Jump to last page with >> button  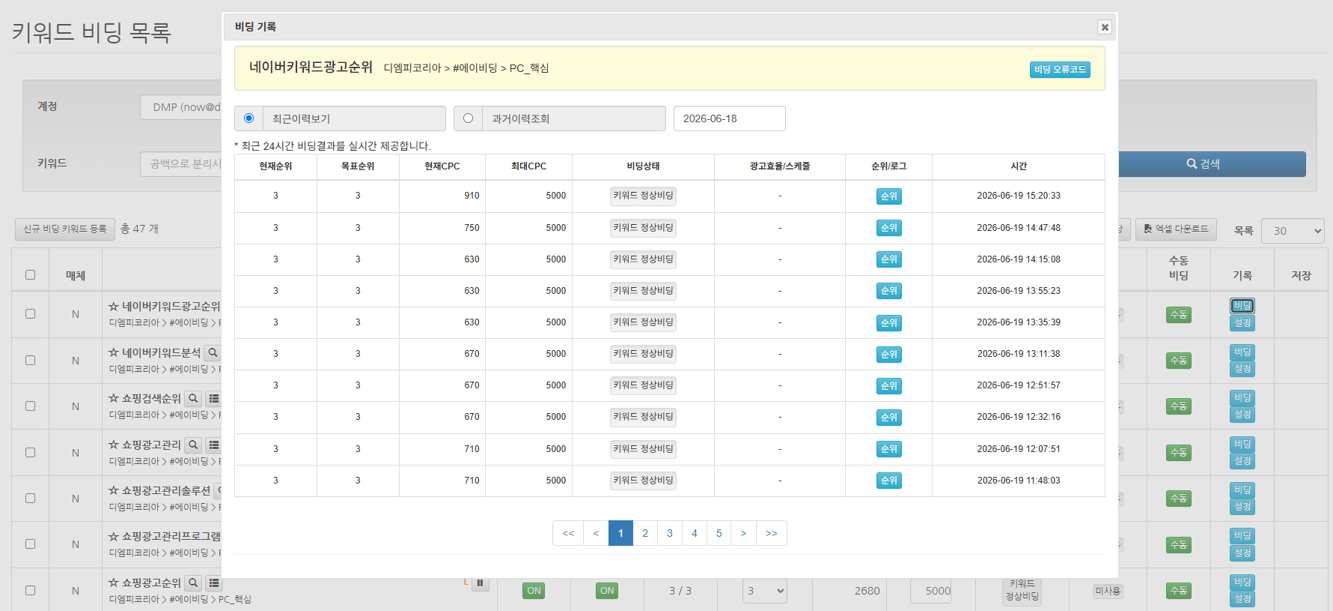(x=771, y=533)
